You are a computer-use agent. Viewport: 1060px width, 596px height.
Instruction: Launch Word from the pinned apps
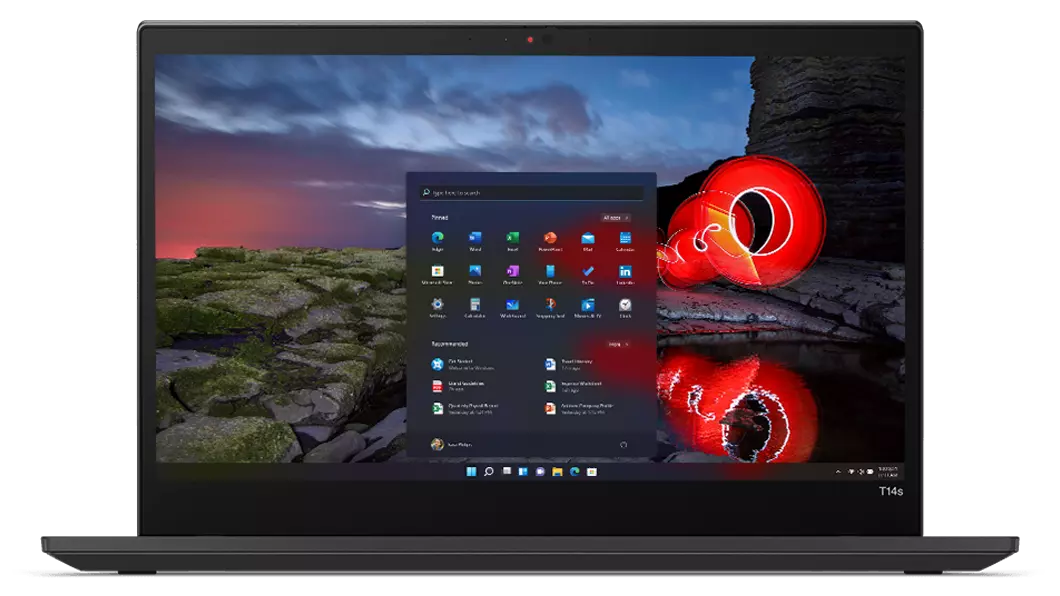click(475, 239)
